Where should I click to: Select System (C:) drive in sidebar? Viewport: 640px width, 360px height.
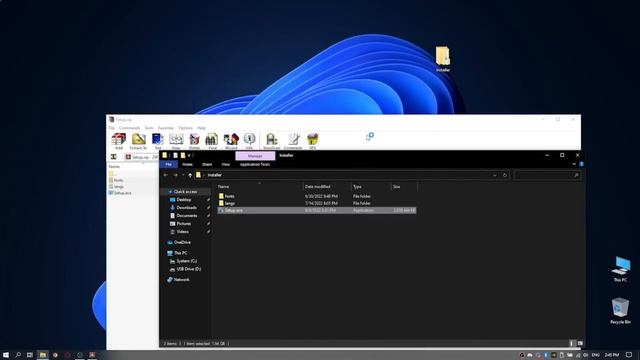[186, 261]
